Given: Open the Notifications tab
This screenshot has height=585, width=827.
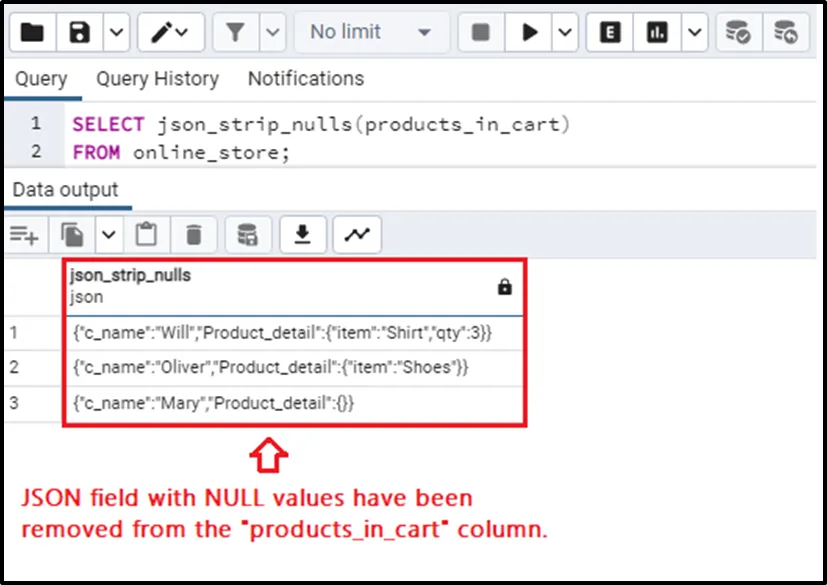Looking at the screenshot, I should tap(305, 78).
